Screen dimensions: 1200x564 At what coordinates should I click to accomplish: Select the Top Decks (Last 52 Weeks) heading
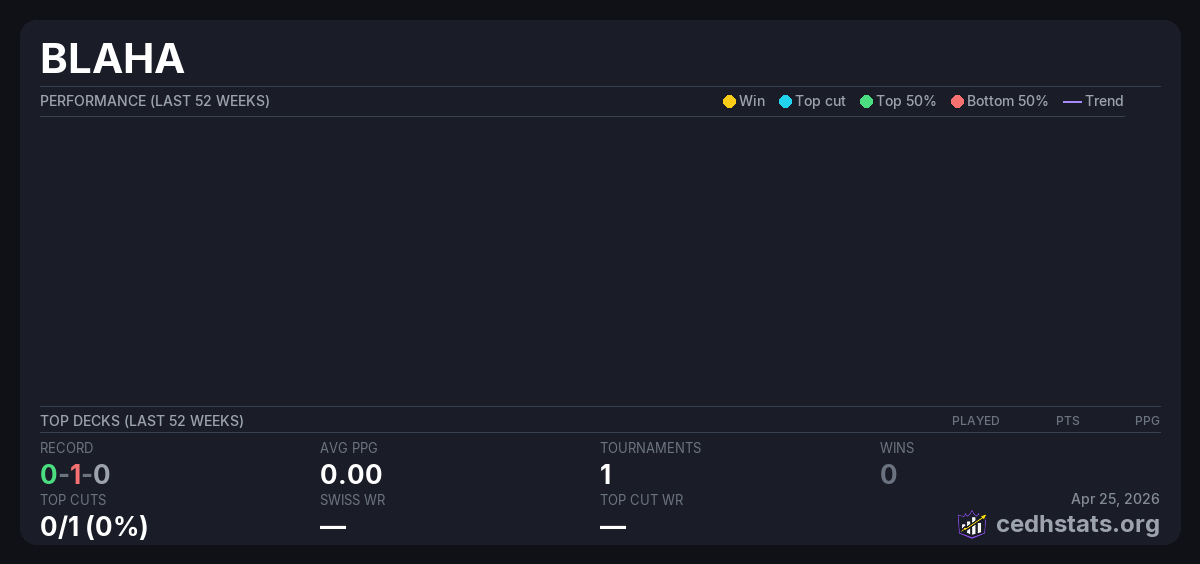click(142, 421)
